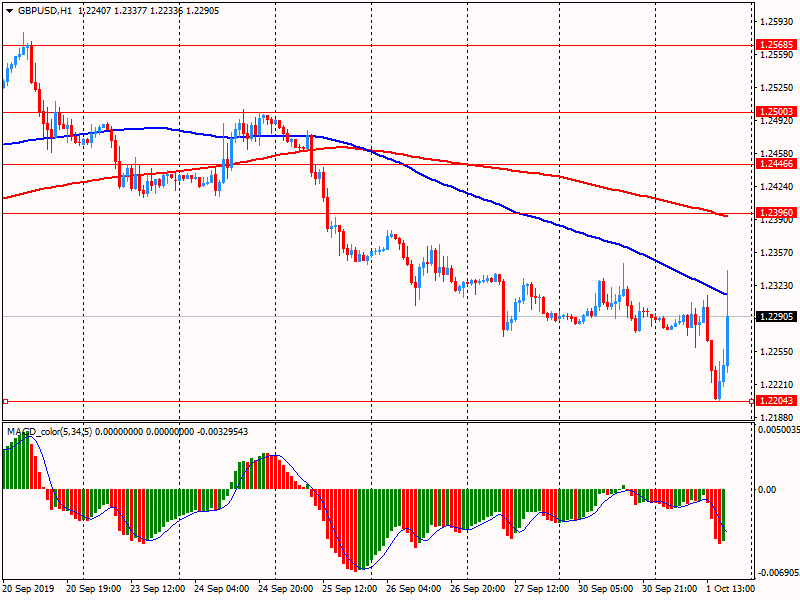Select the 1.25250 price scale value
Image resolution: width=800 pixels, height=600 pixels.
(x=777, y=88)
